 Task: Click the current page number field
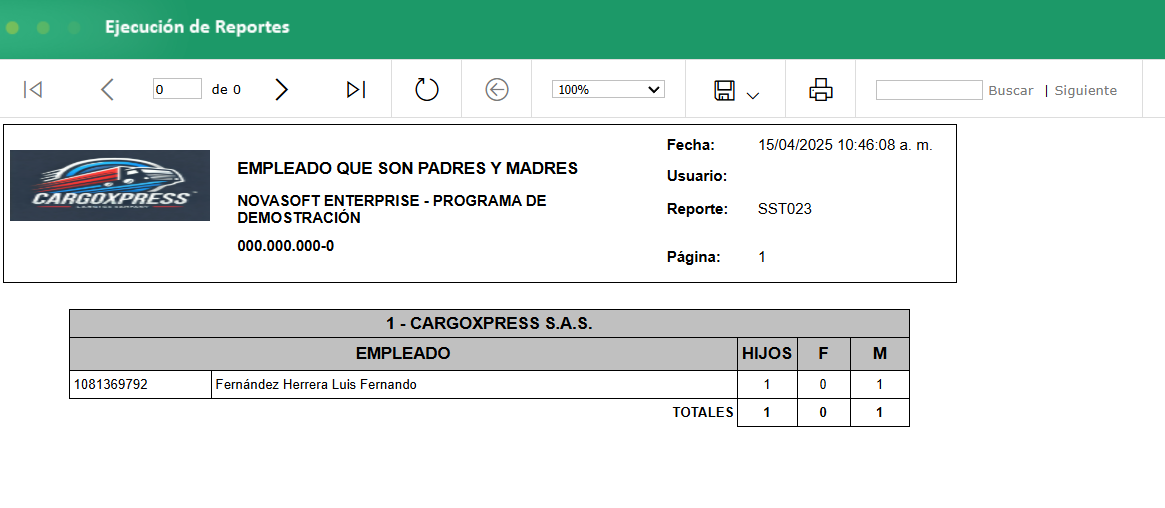pyautogui.click(x=177, y=89)
